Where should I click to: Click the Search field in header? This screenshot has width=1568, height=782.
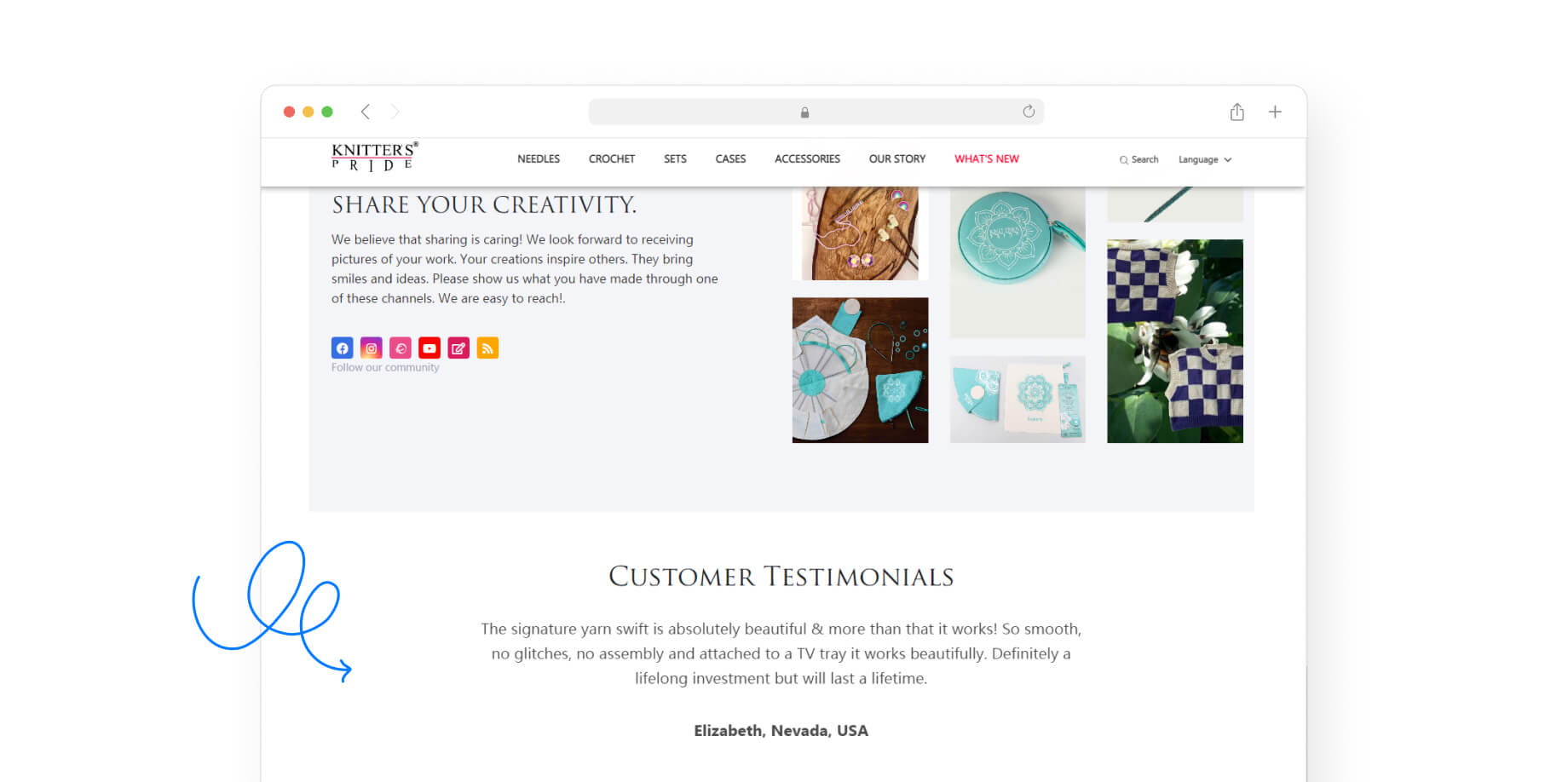point(1139,159)
